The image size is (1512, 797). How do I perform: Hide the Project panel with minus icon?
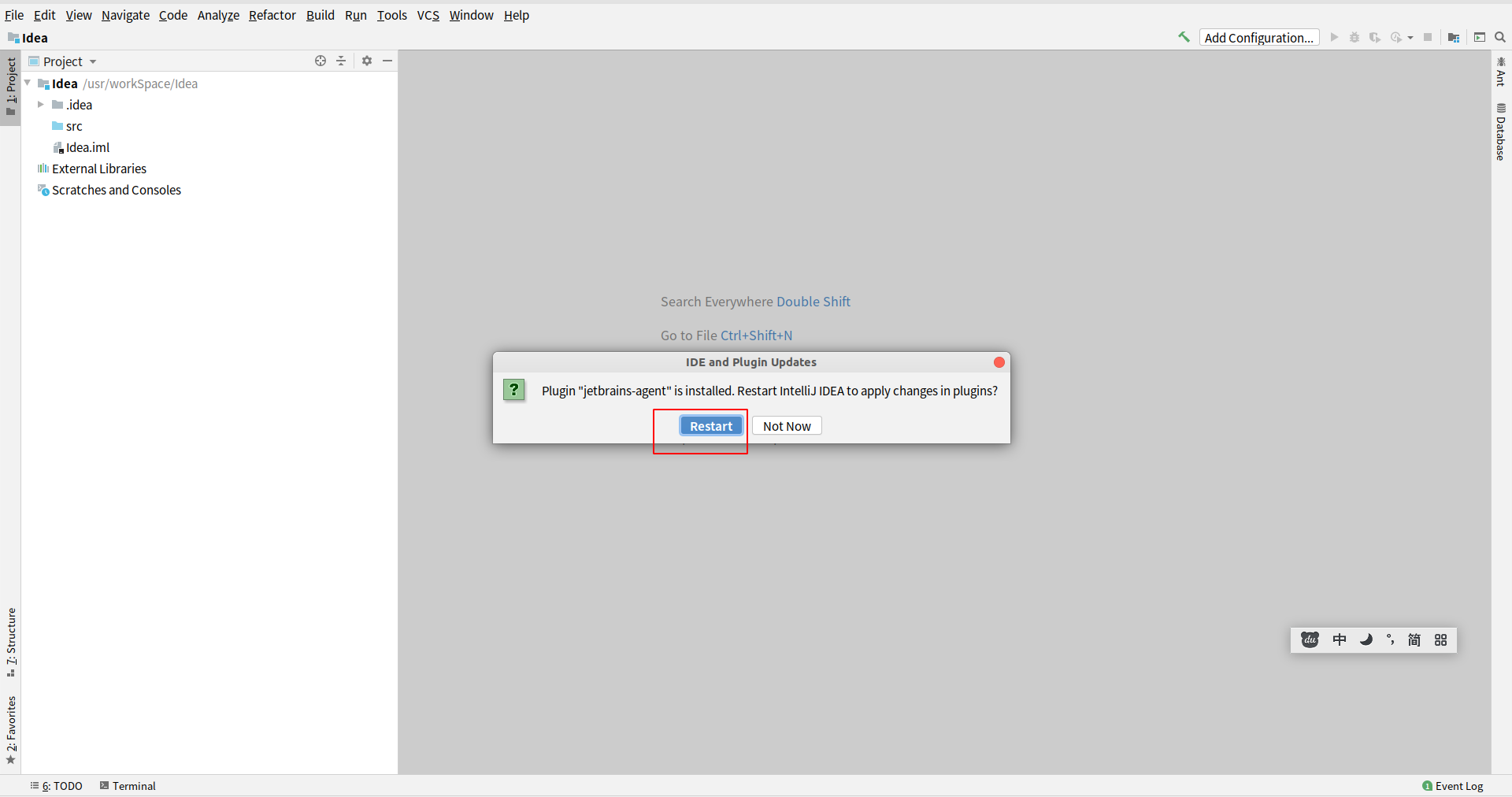point(387,61)
